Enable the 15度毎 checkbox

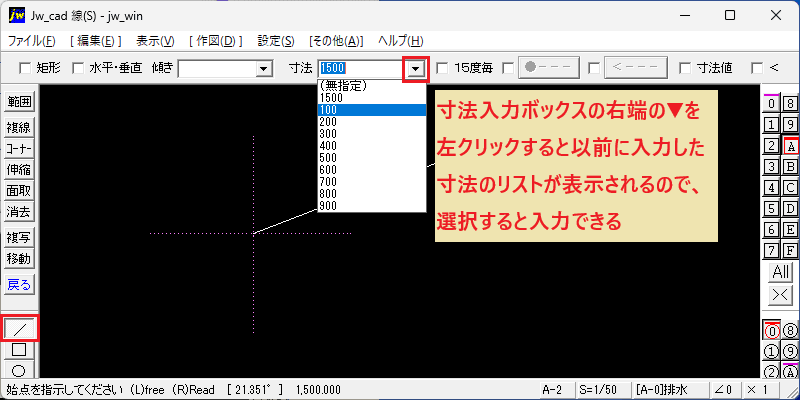click(442, 68)
